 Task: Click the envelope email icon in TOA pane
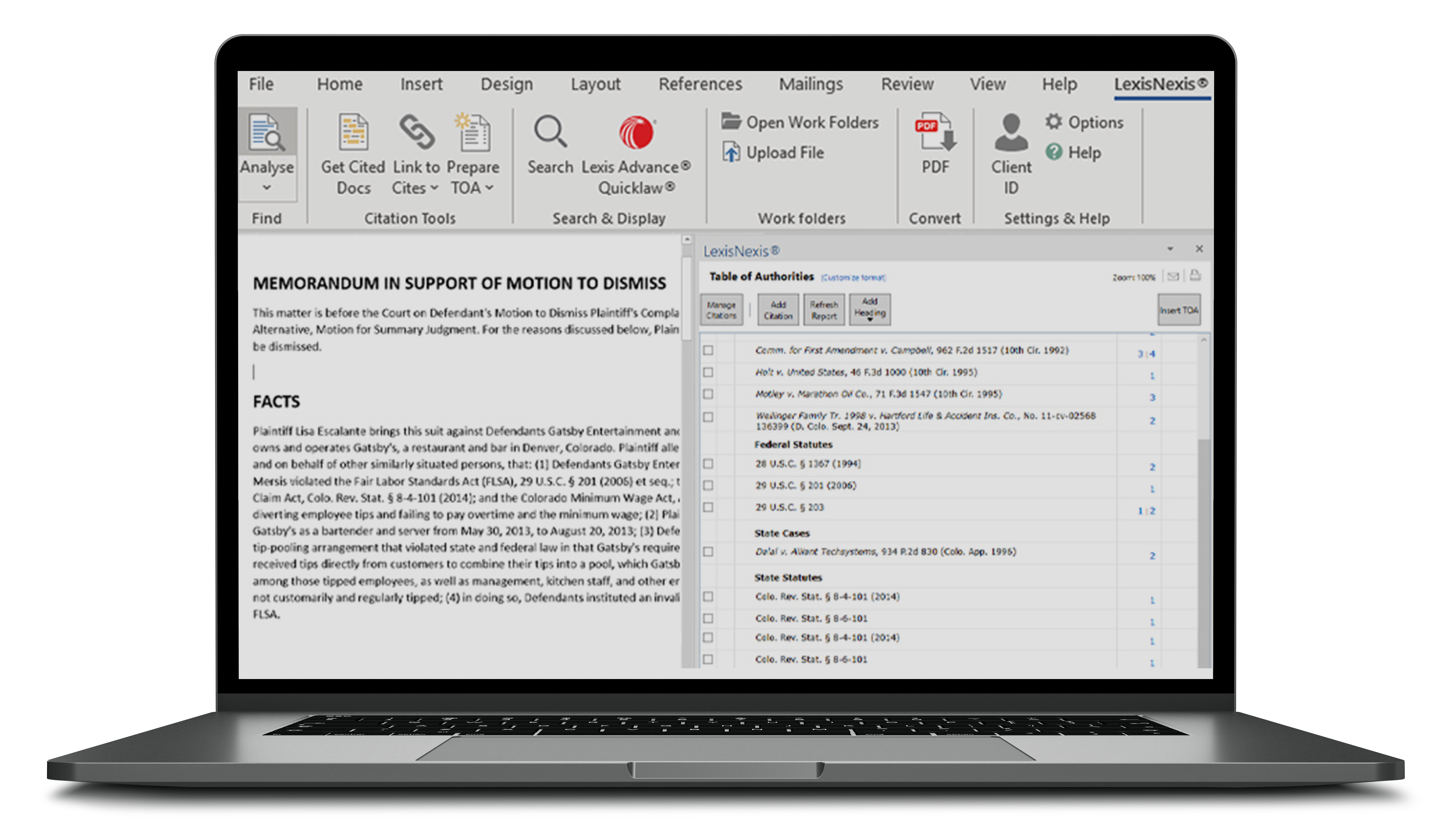[1173, 277]
